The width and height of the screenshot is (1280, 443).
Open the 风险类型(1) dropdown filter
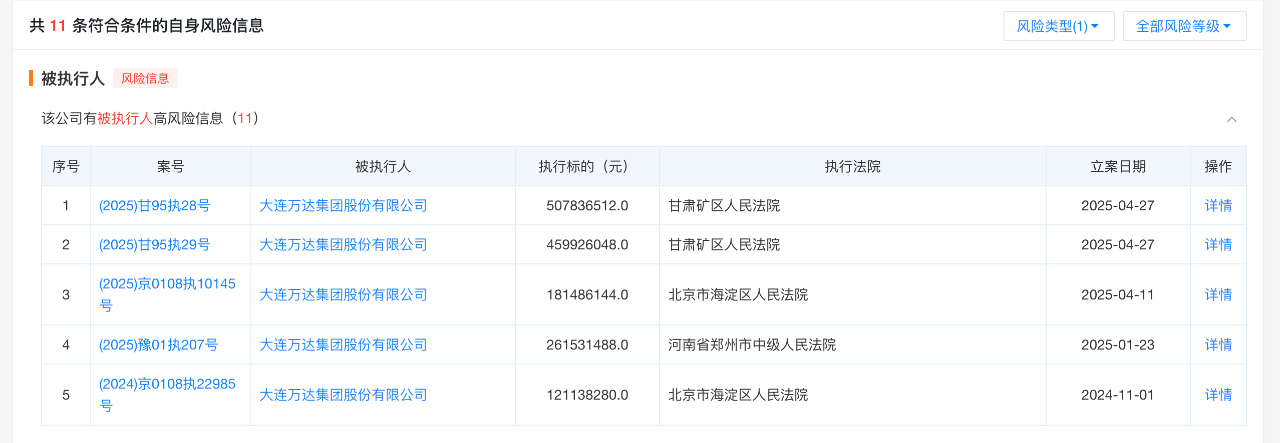[x=1058, y=26]
